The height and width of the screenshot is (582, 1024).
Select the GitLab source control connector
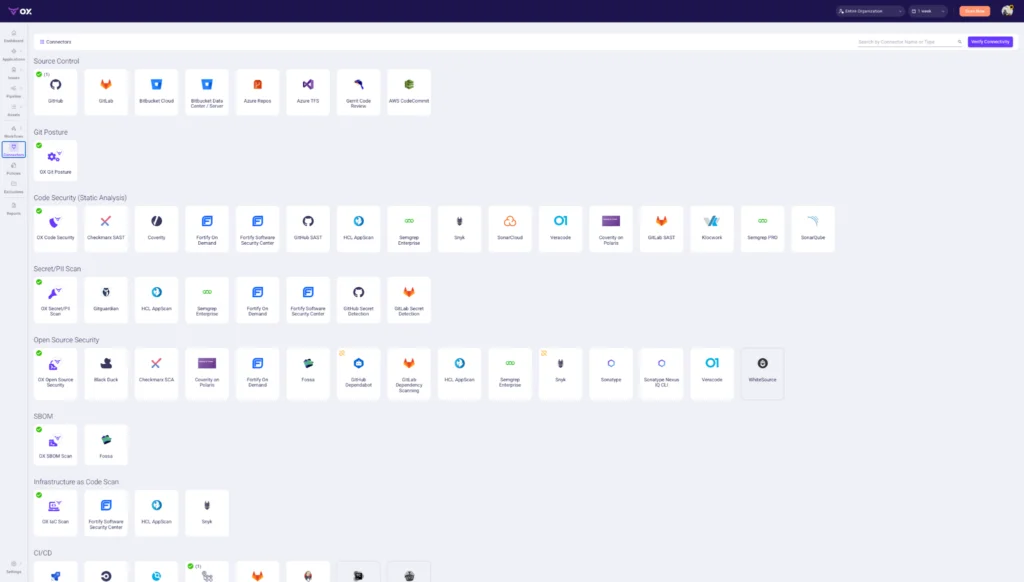tap(106, 92)
